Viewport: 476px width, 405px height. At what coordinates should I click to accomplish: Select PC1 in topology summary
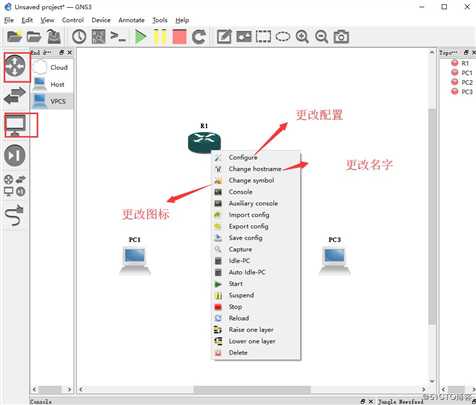tap(462, 73)
